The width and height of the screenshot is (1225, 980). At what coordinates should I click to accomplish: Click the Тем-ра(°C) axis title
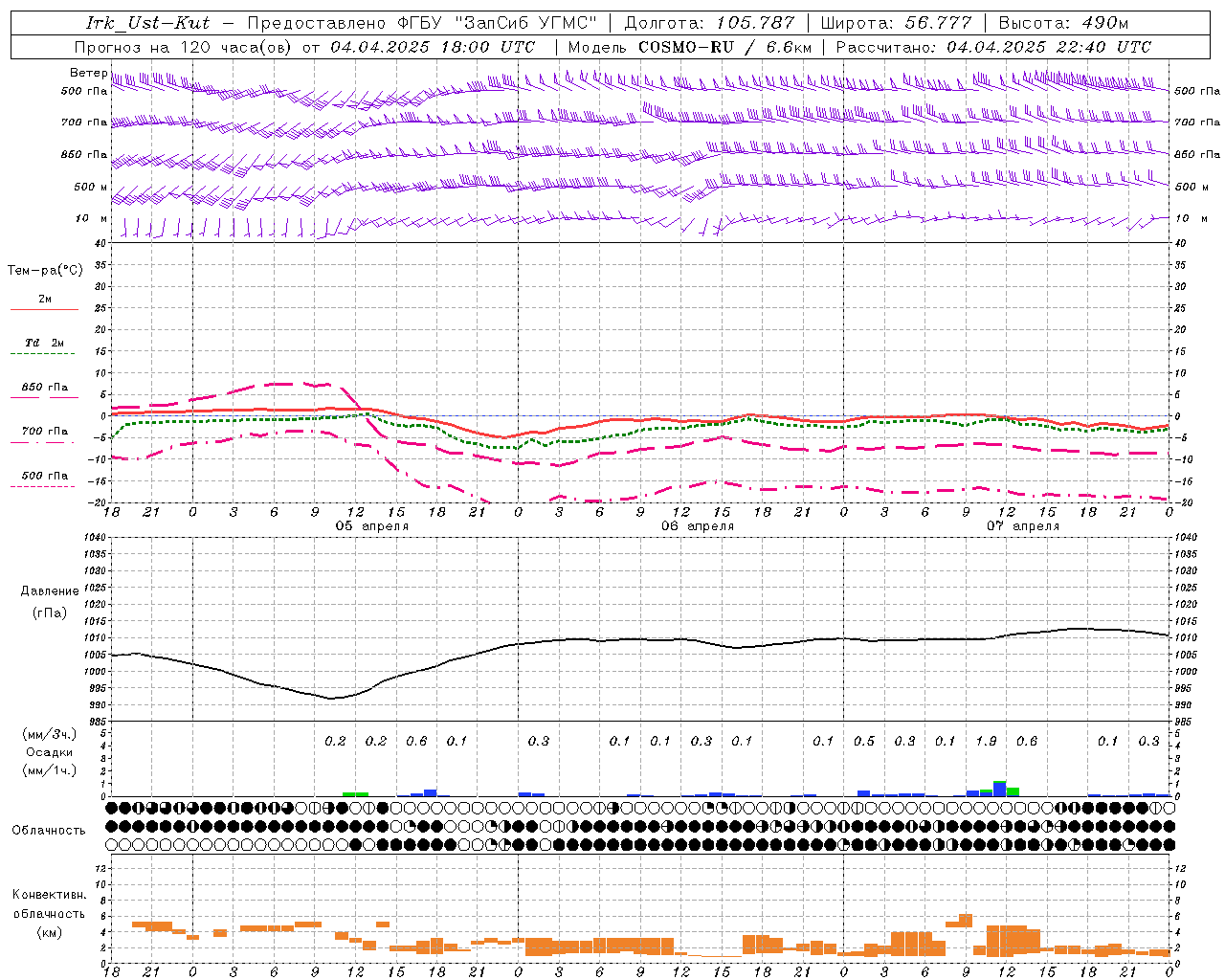(x=45, y=270)
